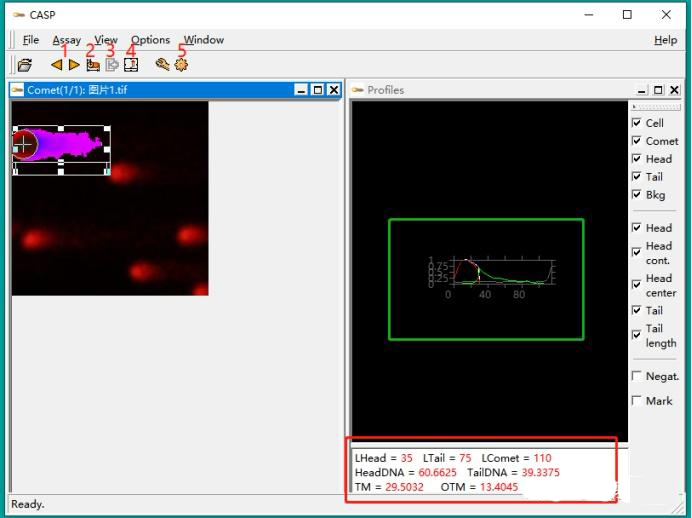Screen dimensions: 692x518
Task: Open the File menu
Action: coord(30,40)
